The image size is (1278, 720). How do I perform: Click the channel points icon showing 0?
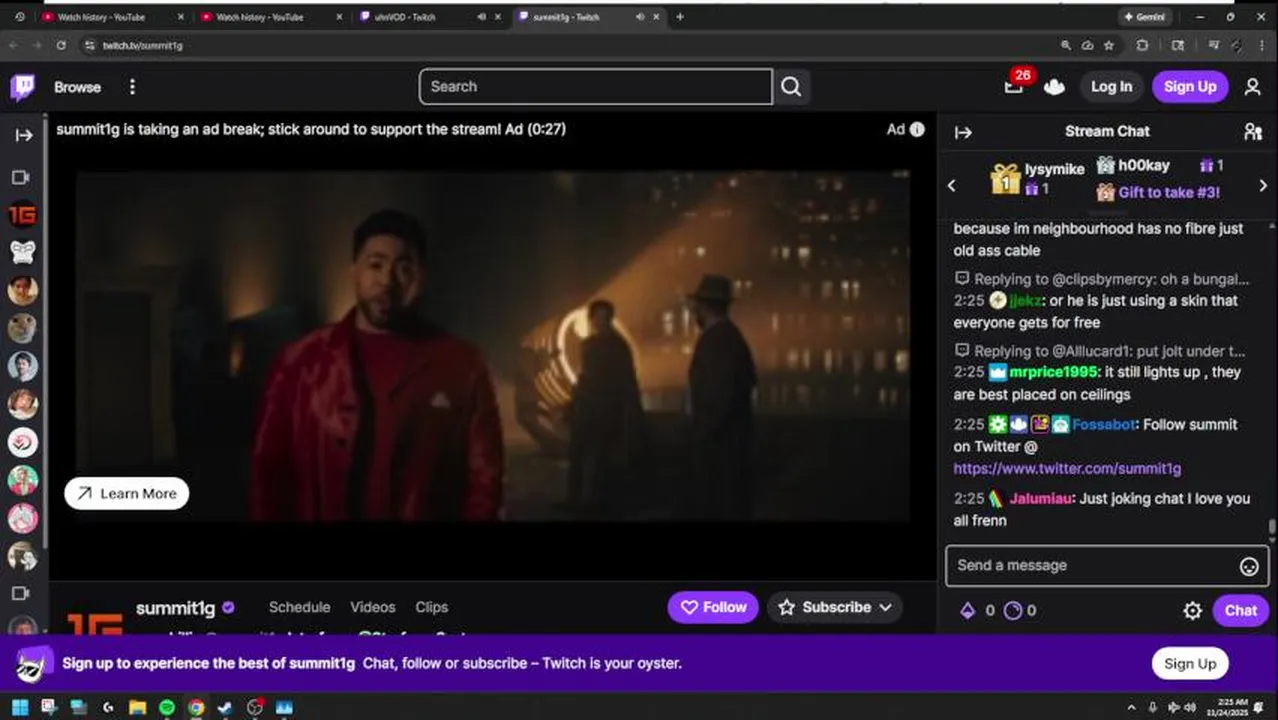[x=1013, y=610]
